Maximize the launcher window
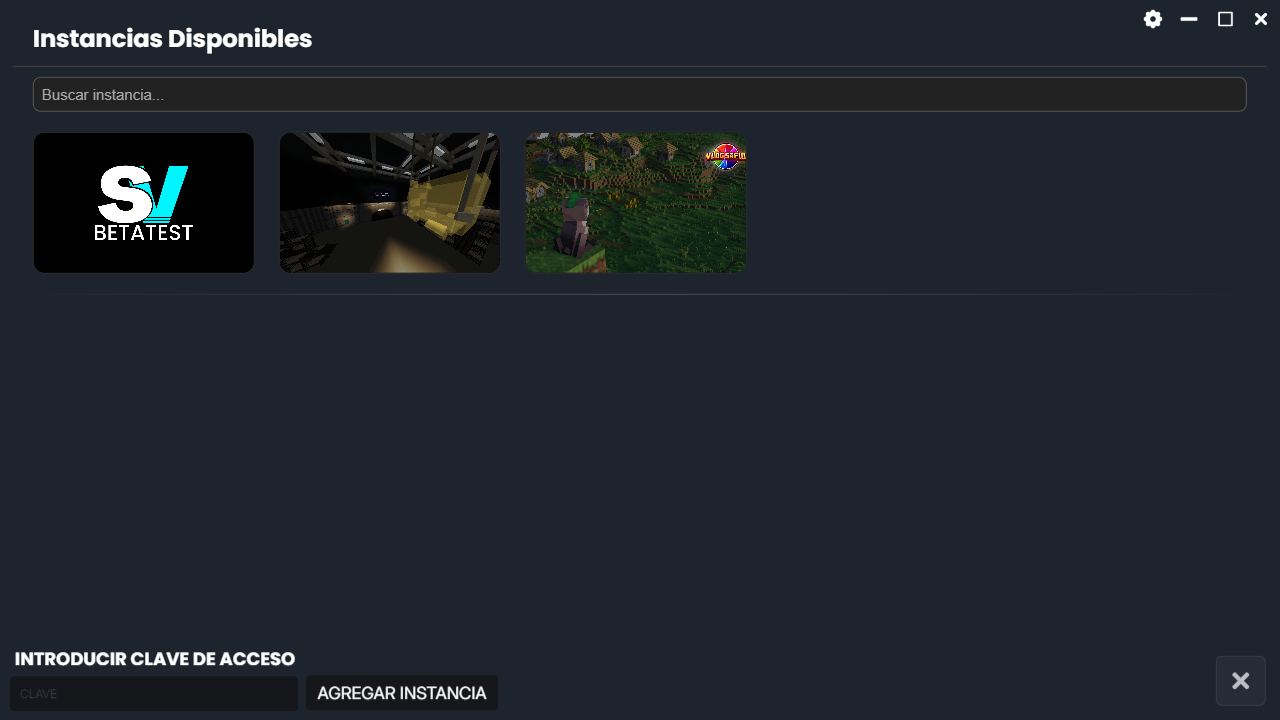 pyautogui.click(x=1225, y=19)
